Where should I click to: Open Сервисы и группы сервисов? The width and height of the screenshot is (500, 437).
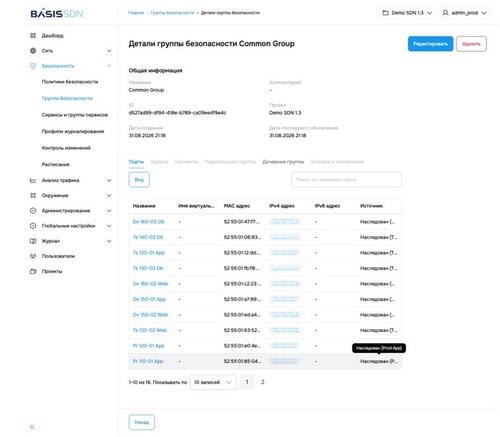pyautogui.click(x=75, y=115)
